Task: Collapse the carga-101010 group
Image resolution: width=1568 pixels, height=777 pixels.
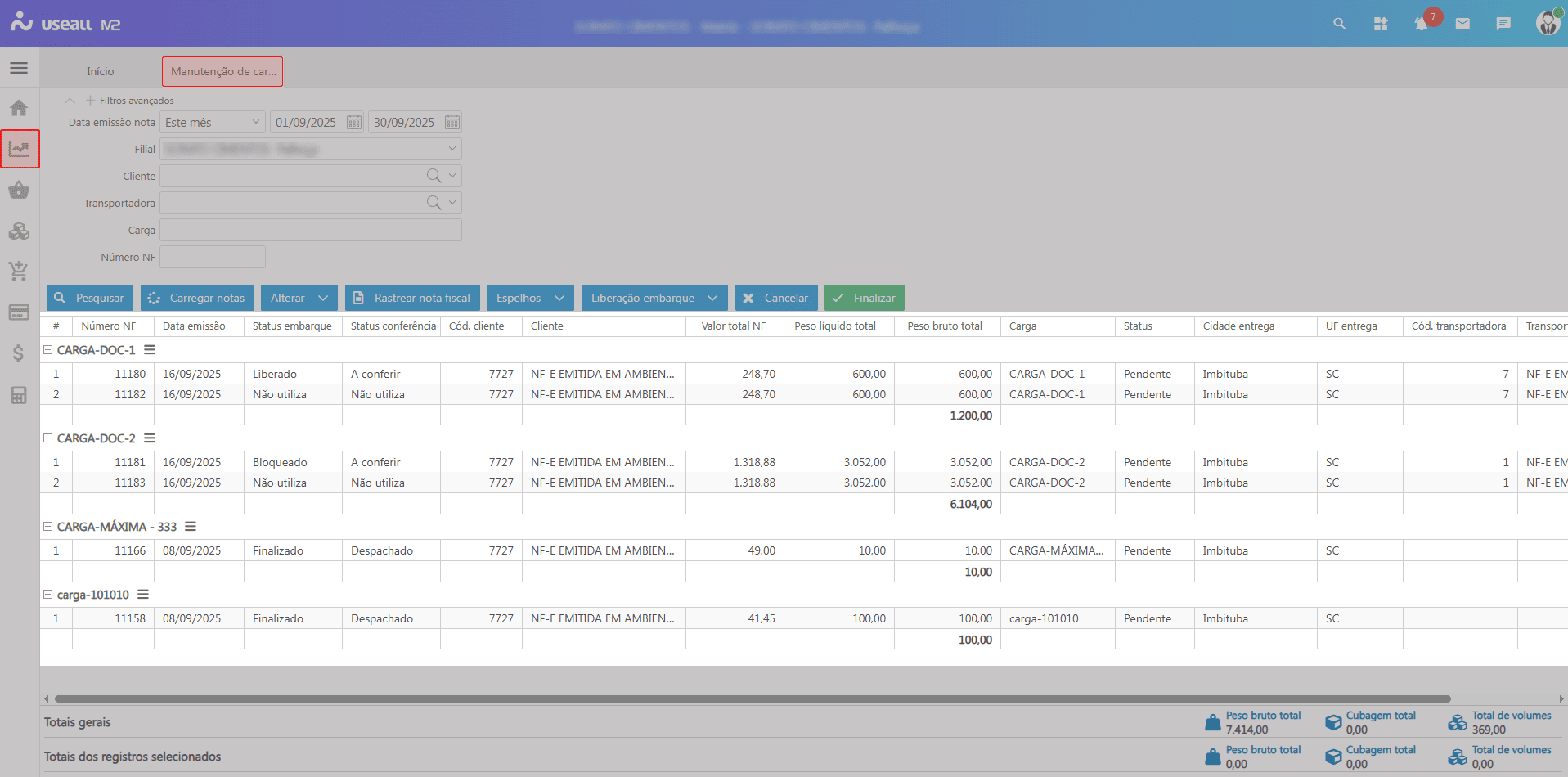Action: coord(48,595)
